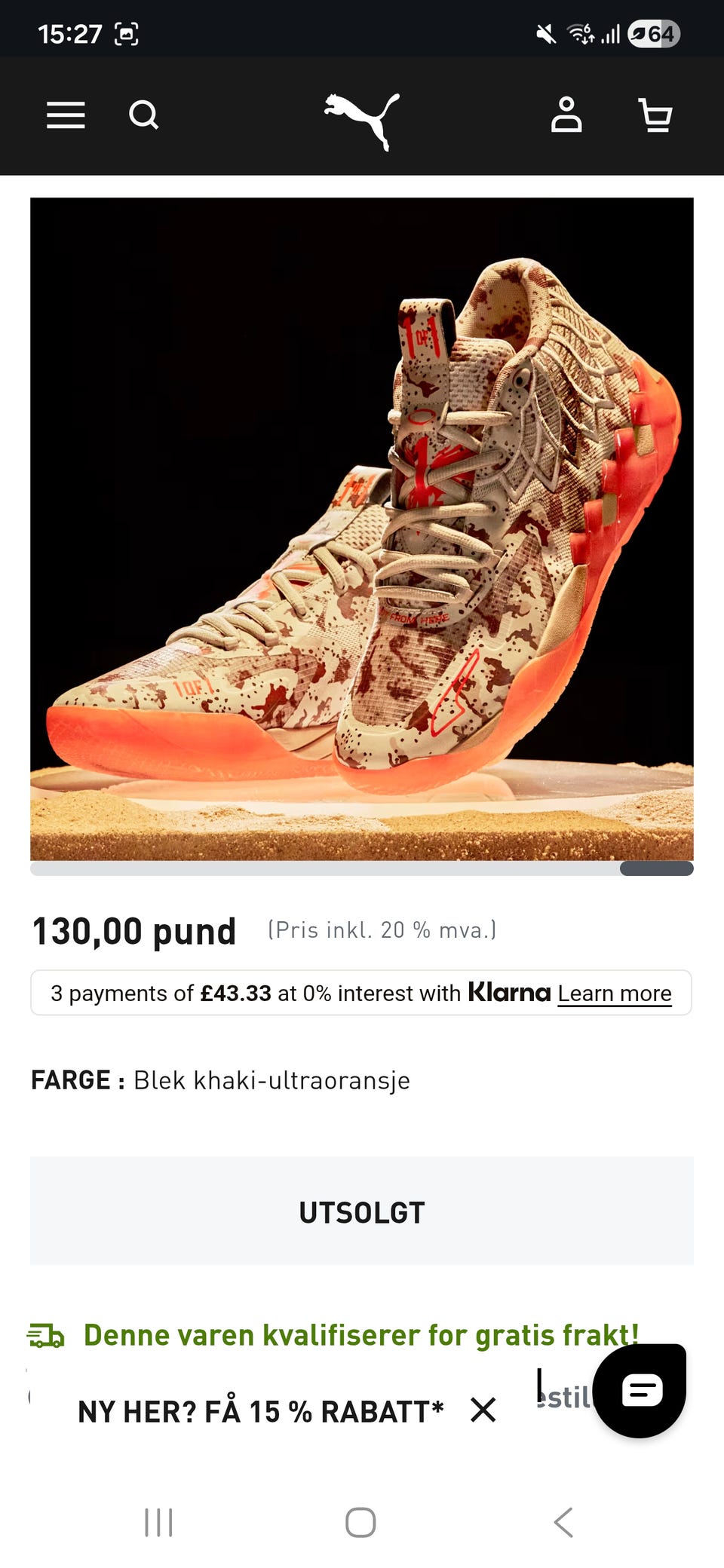This screenshot has width=724, height=1568.
Task: Click Klarna Learn more link
Action: 615,994
